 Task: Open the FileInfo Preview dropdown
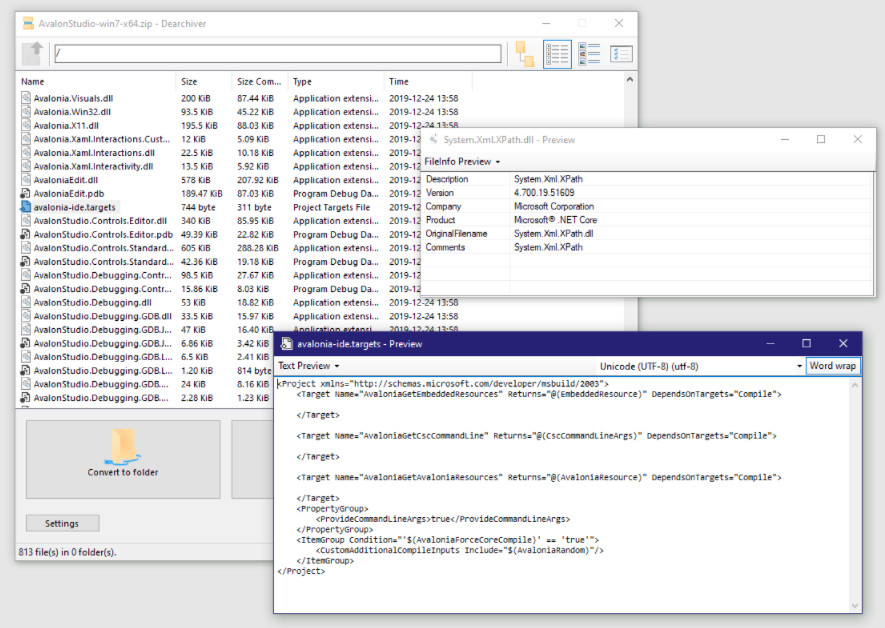(462, 161)
